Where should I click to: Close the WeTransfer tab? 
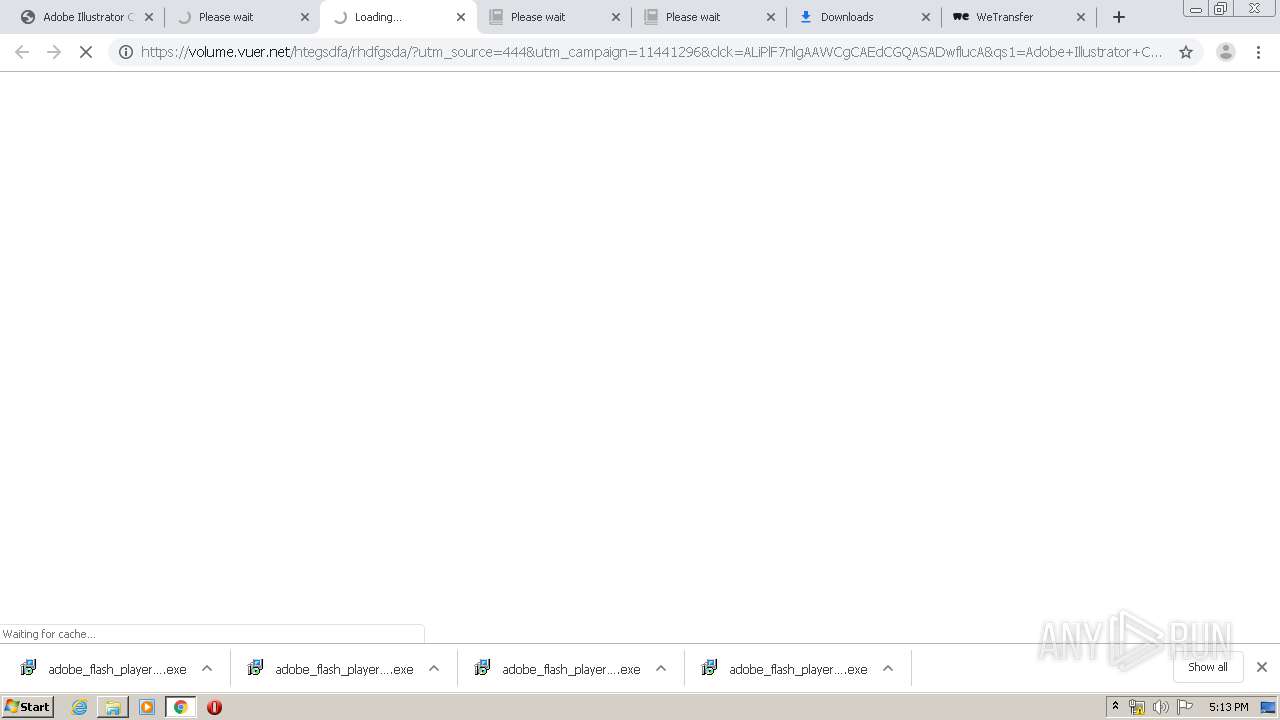(1081, 17)
